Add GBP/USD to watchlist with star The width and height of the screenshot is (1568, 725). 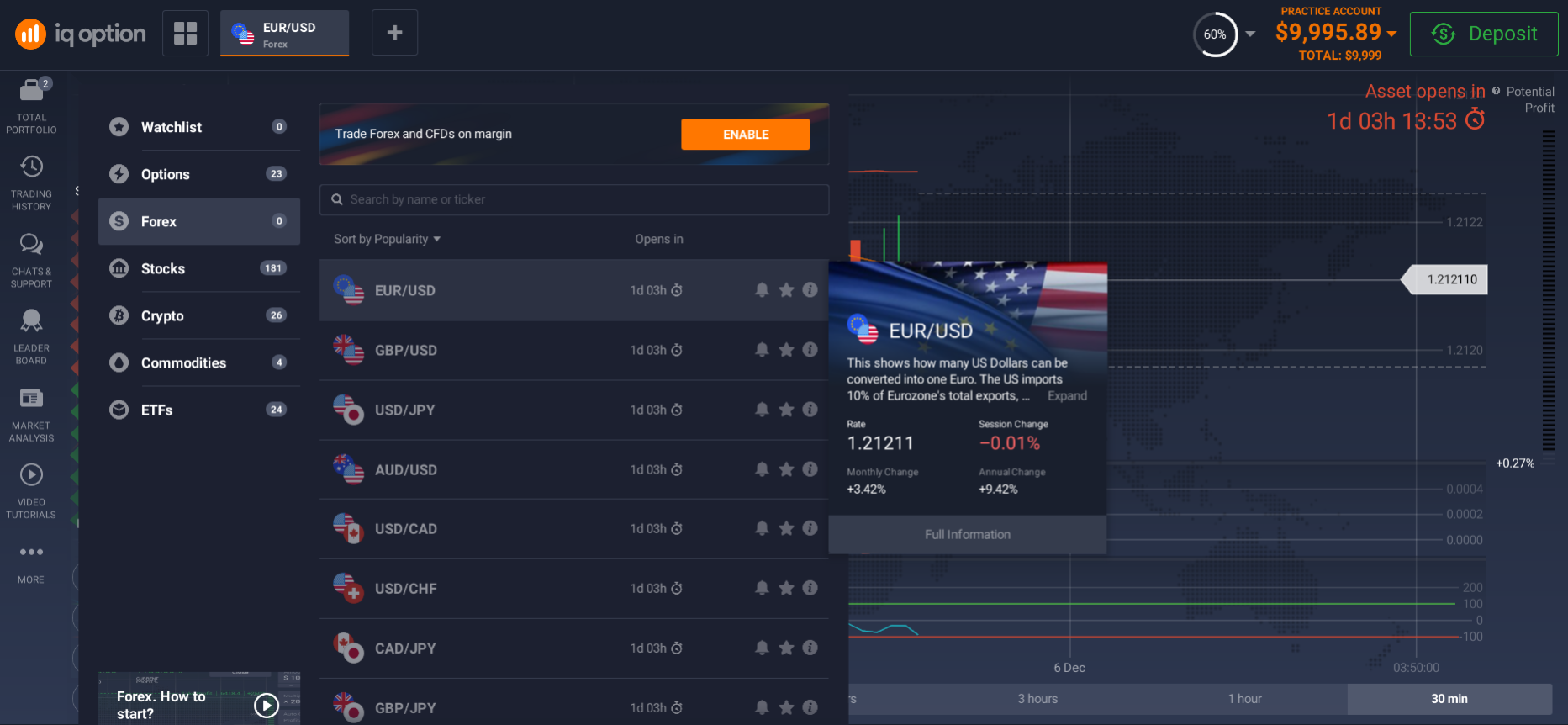coord(786,350)
